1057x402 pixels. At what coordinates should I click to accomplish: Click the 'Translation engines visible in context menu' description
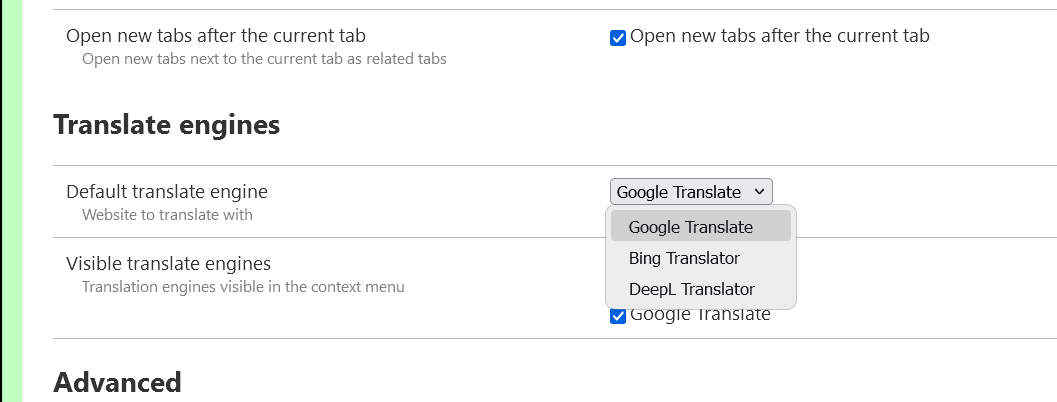click(243, 287)
